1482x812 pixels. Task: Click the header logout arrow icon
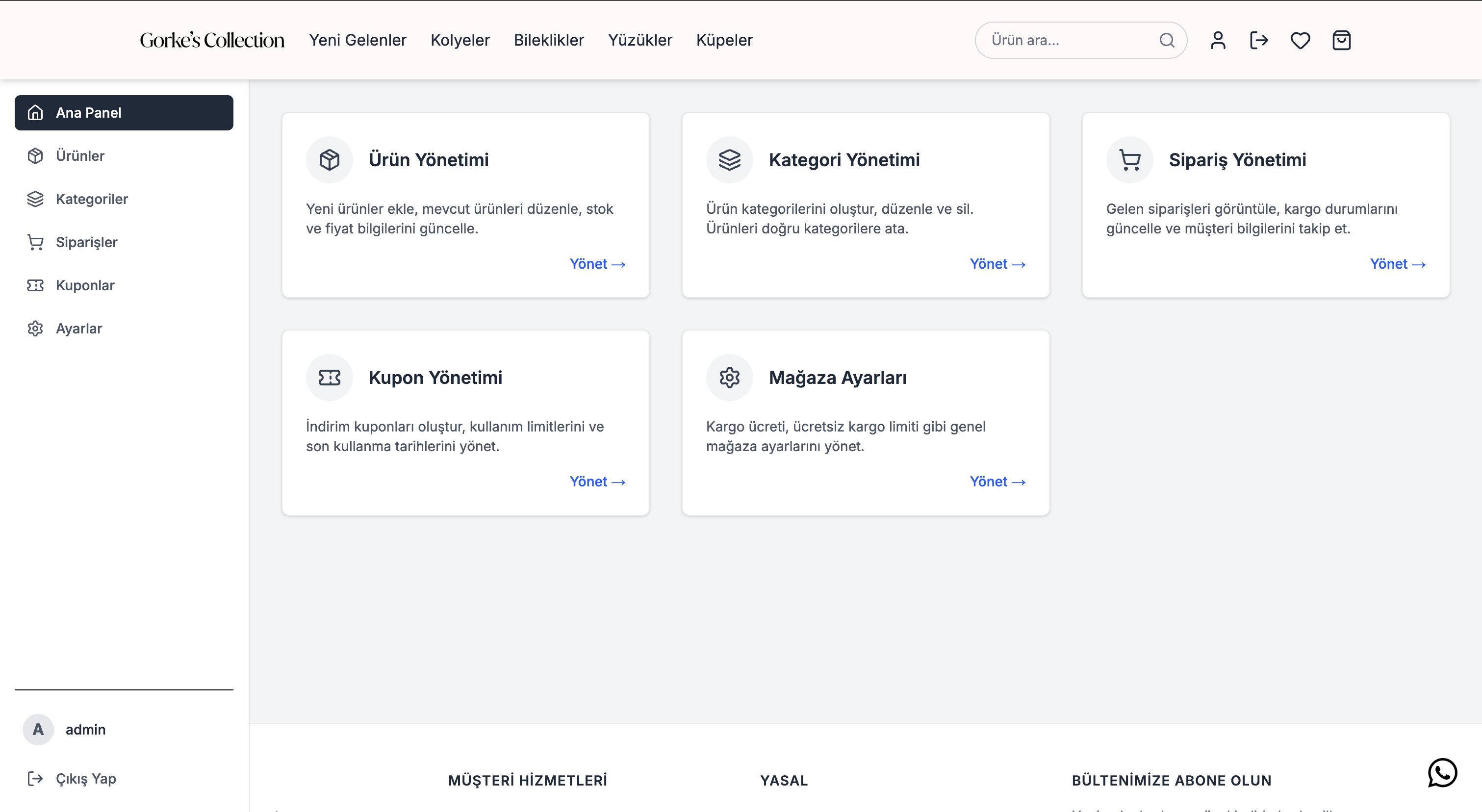tap(1259, 40)
